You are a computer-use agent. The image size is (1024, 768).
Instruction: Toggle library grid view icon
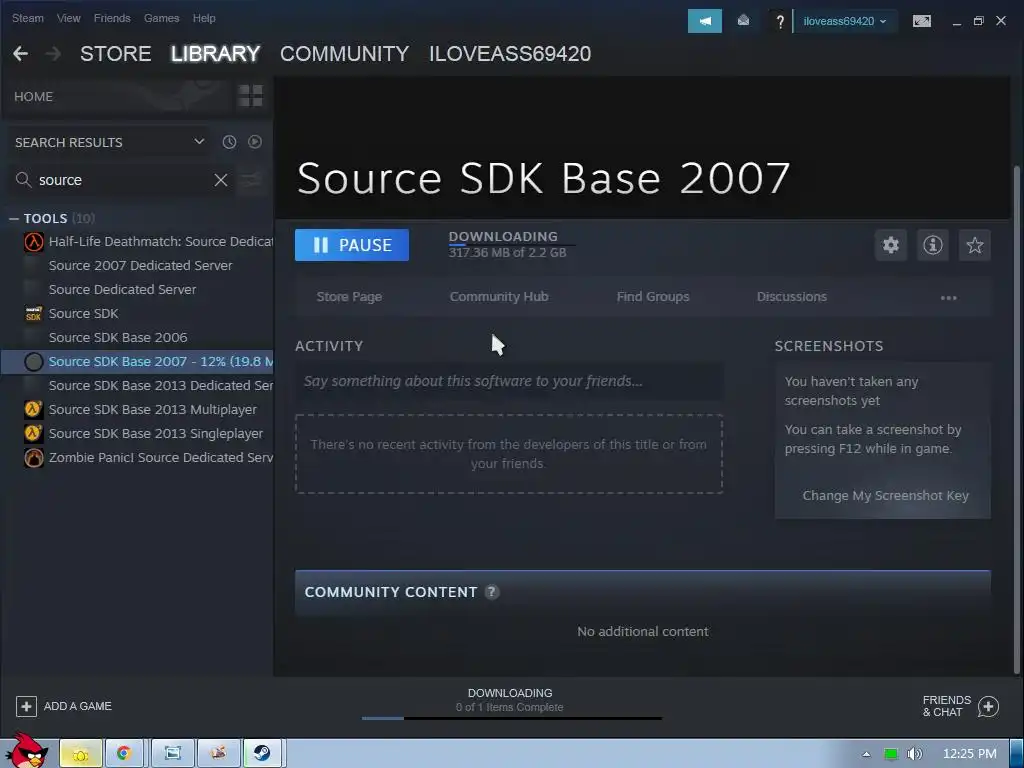point(250,96)
